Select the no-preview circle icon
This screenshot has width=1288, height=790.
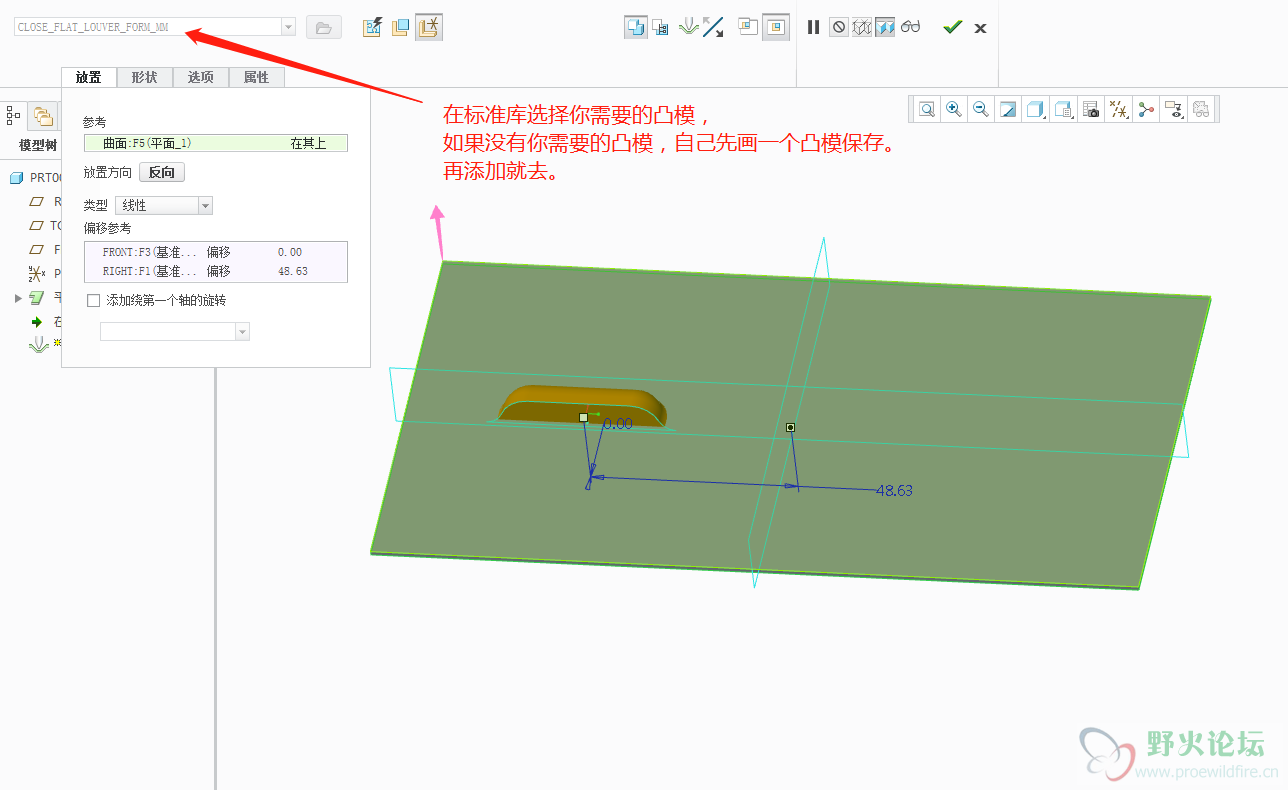pyautogui.click(x=839, y=28)
